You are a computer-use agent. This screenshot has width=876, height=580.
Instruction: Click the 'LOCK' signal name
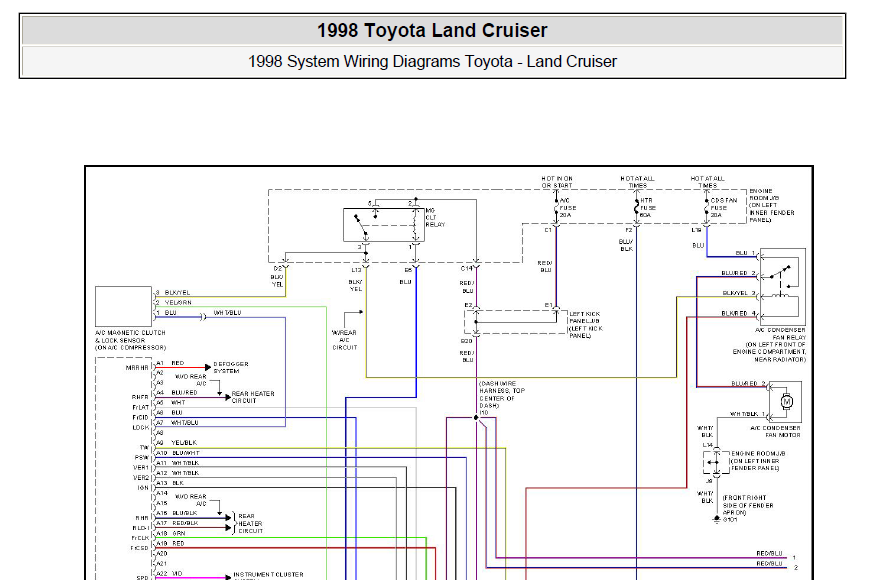(x=141, y=427)
